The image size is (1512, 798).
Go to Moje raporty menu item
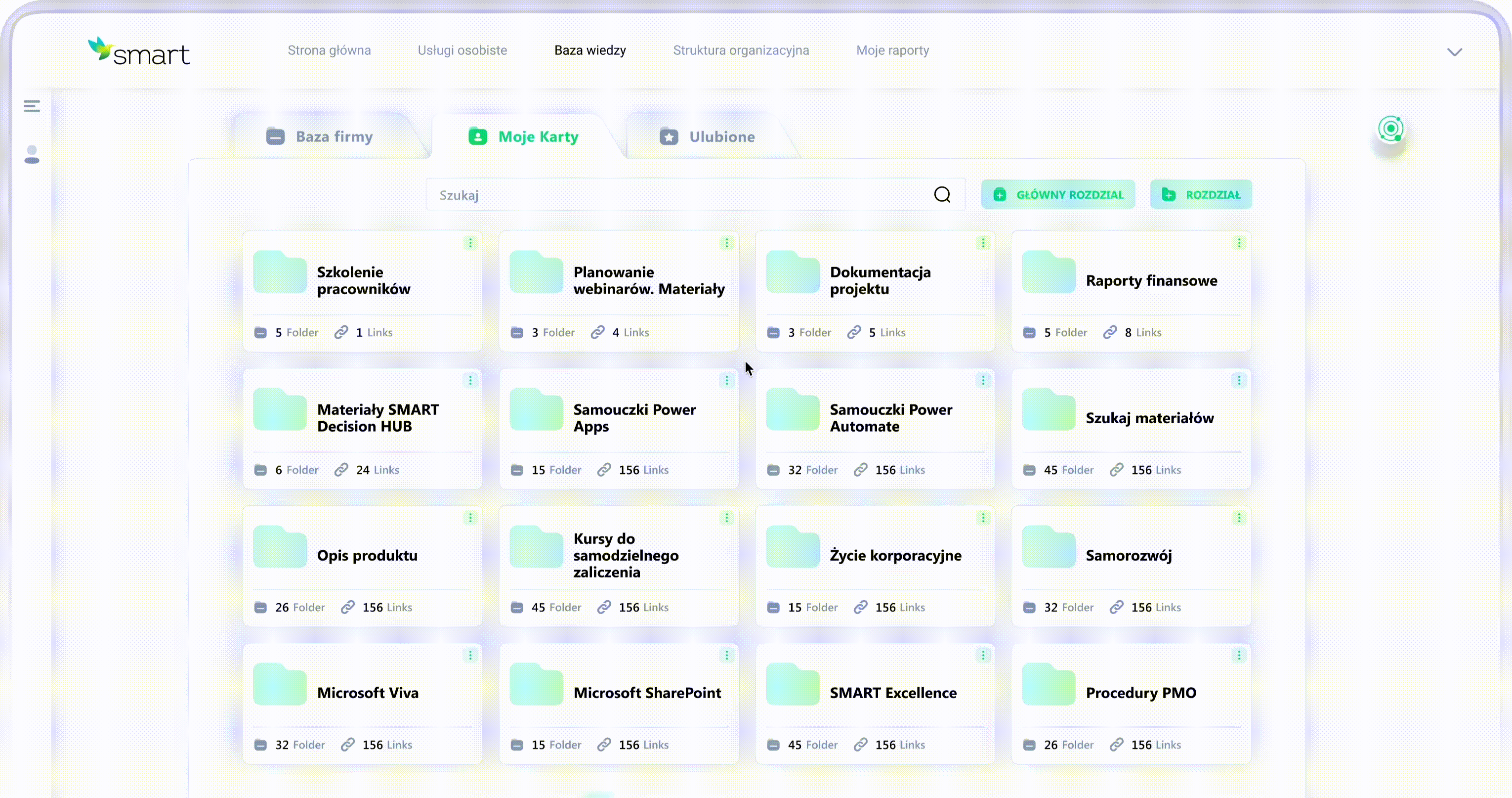click(892, 50)
